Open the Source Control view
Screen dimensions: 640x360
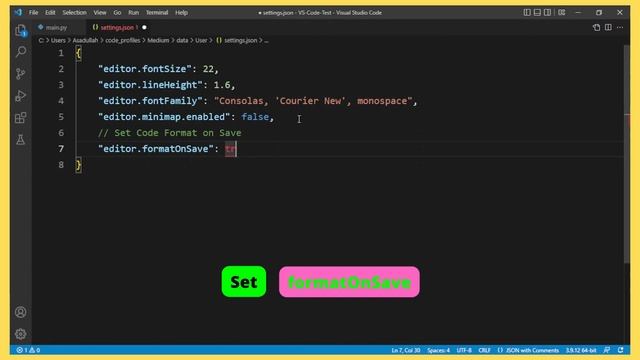click(20, 73)
